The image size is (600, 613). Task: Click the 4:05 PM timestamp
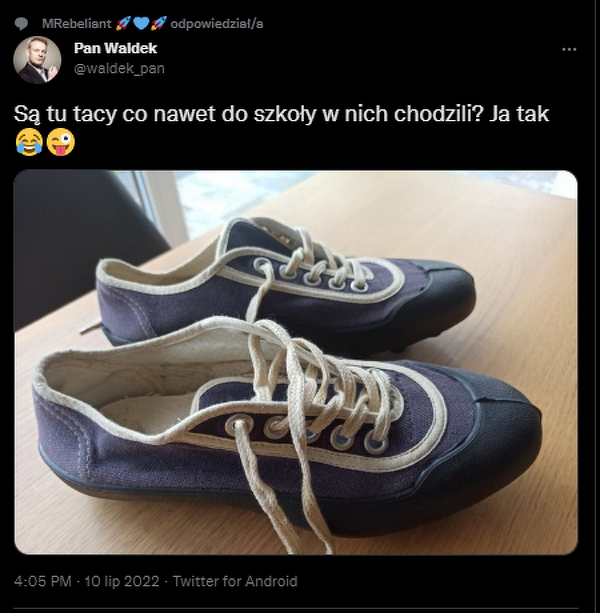pyautogui.click(x=43, y=581)
